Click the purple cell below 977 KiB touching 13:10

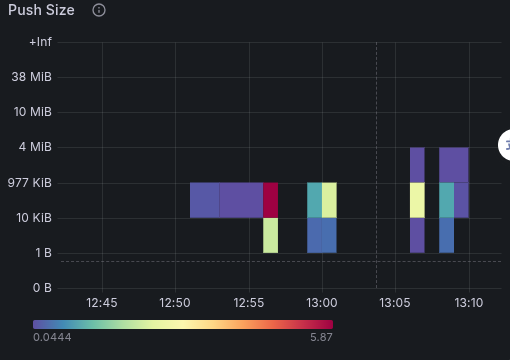[461, 200]
